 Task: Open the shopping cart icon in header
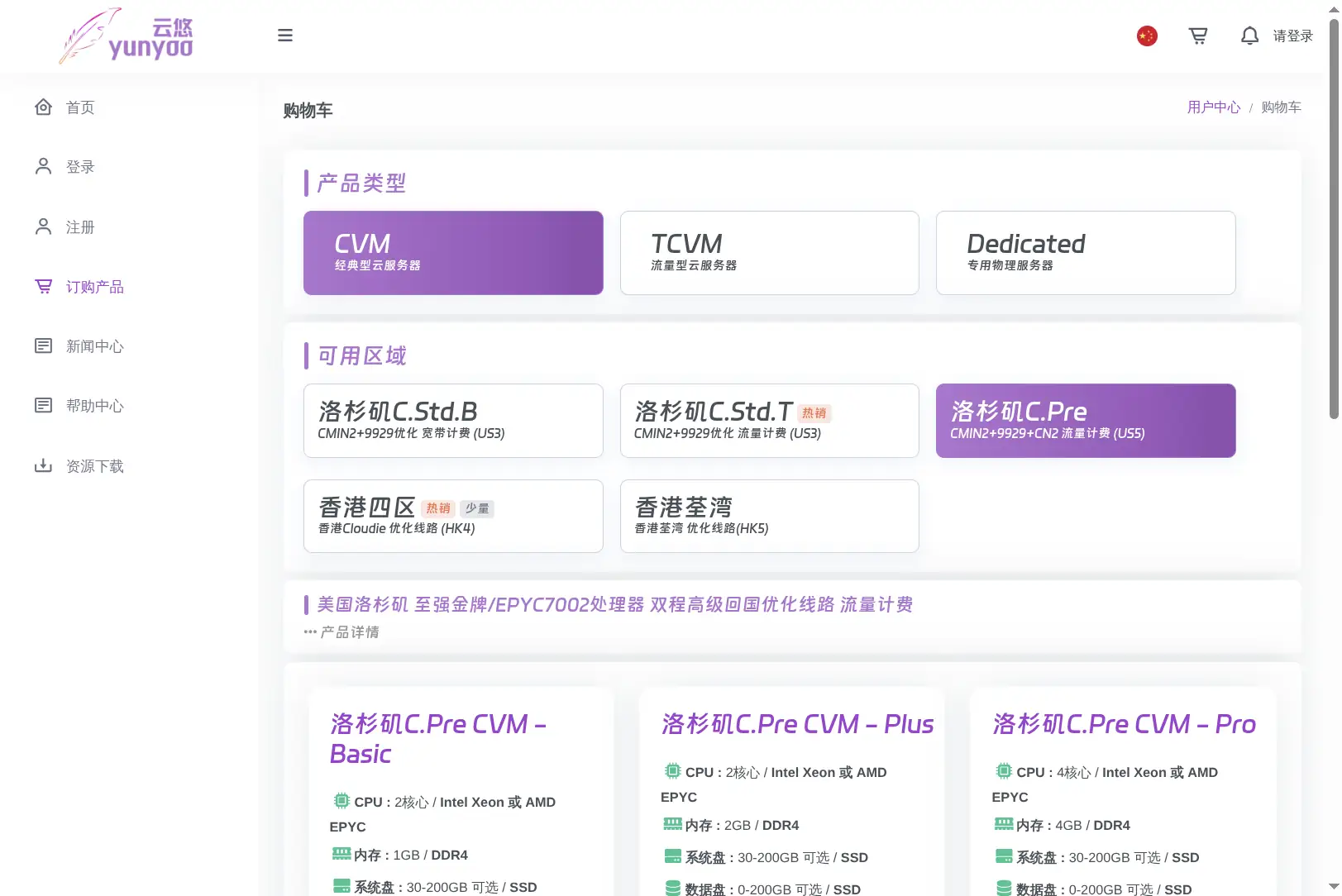point(1198,36)
